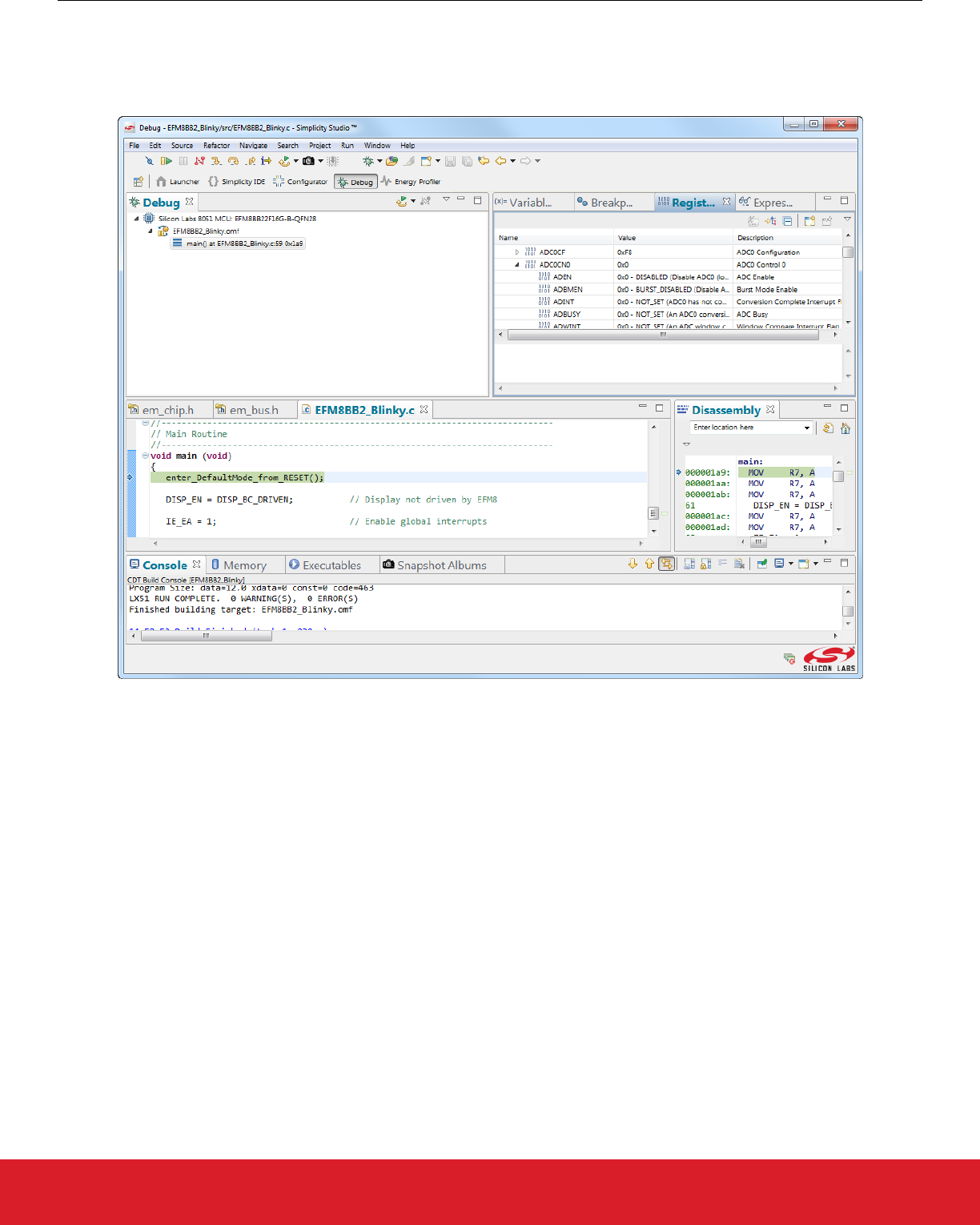Collapse Silicon Labs 8051 MCU tree node
The image size is (980, 1225).
pos(136,219)
